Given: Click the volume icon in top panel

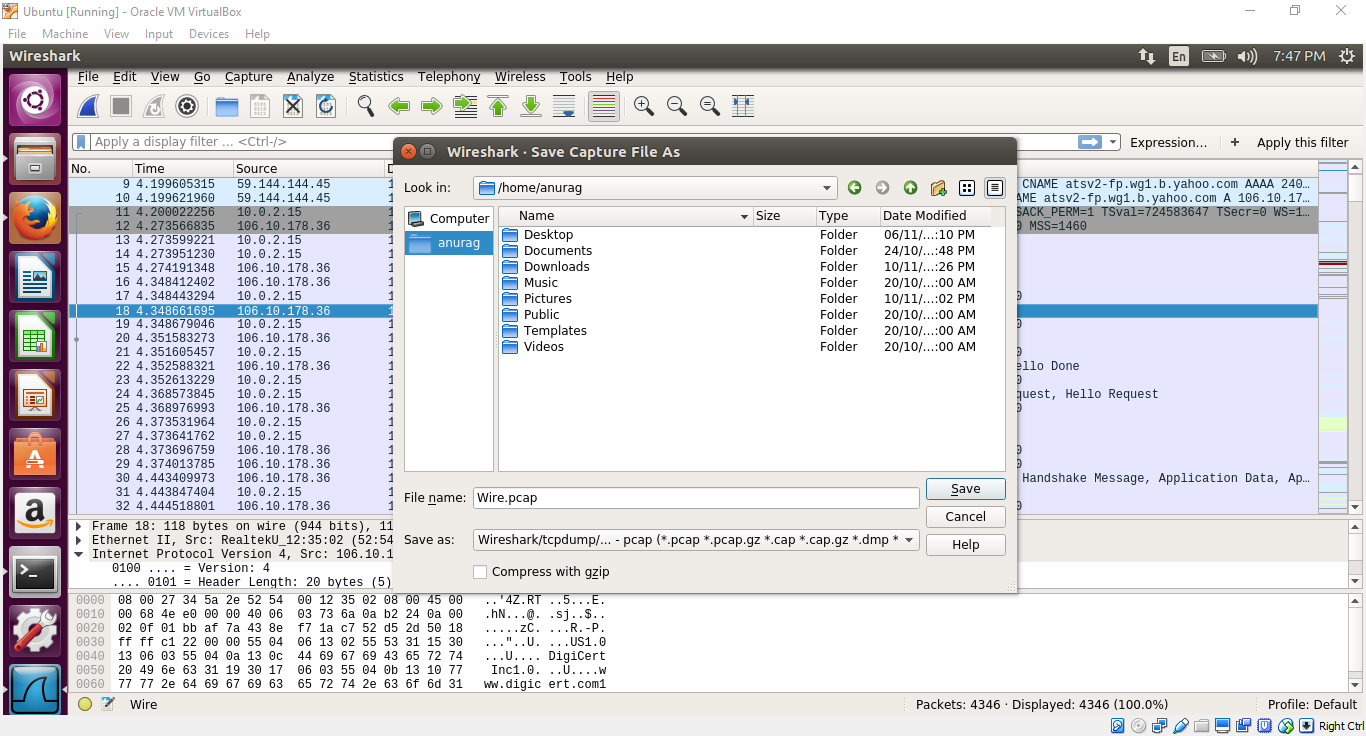Looking at the screenshot, I should coord(1247,56).
